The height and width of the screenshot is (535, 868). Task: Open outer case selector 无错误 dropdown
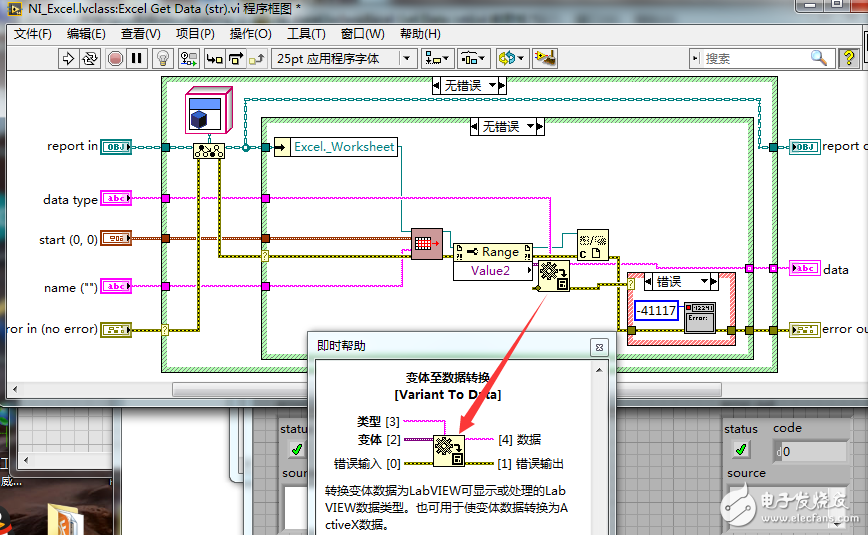coord(492,85)
